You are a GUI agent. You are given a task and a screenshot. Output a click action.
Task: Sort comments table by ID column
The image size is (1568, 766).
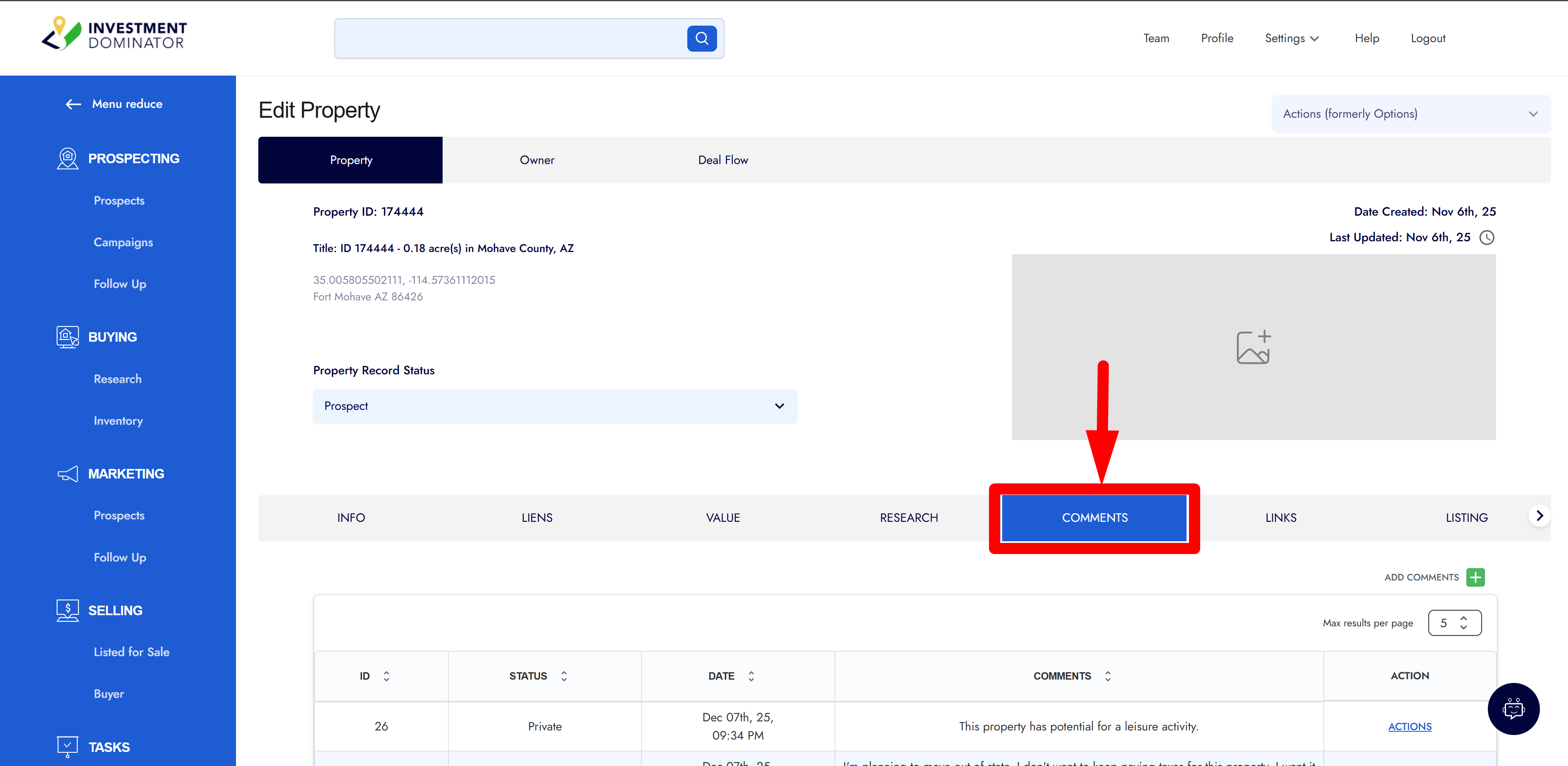(x=386, y=676)
